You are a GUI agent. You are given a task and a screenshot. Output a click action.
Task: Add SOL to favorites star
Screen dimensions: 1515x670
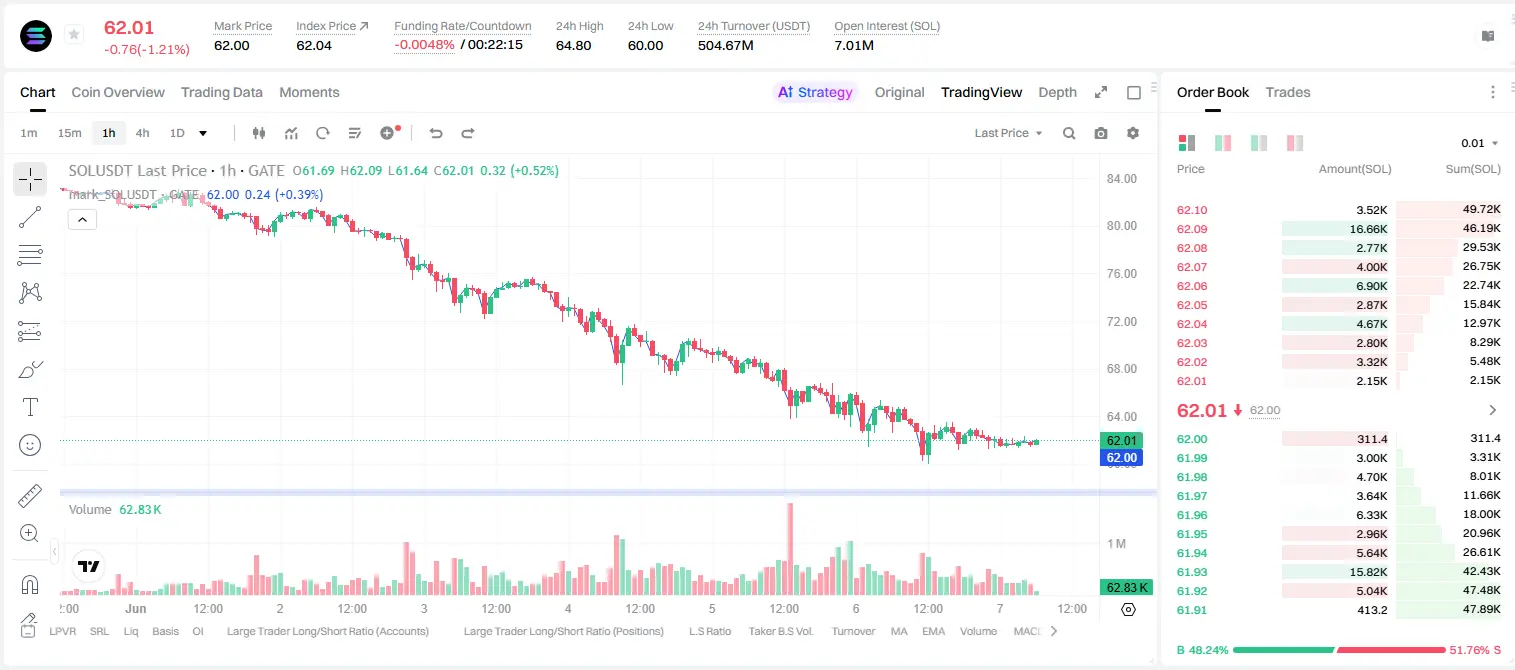[x=74, y=35]
